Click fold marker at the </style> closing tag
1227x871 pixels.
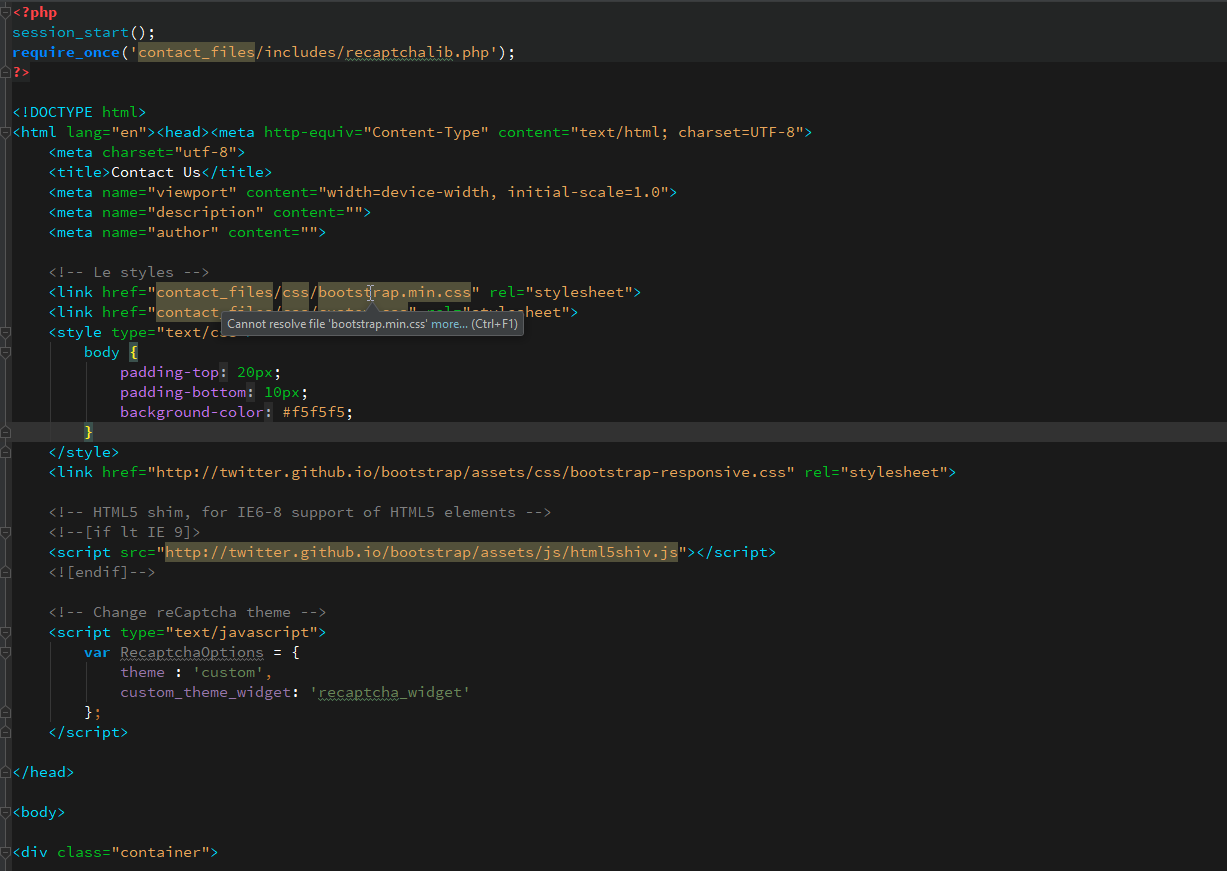6,452
